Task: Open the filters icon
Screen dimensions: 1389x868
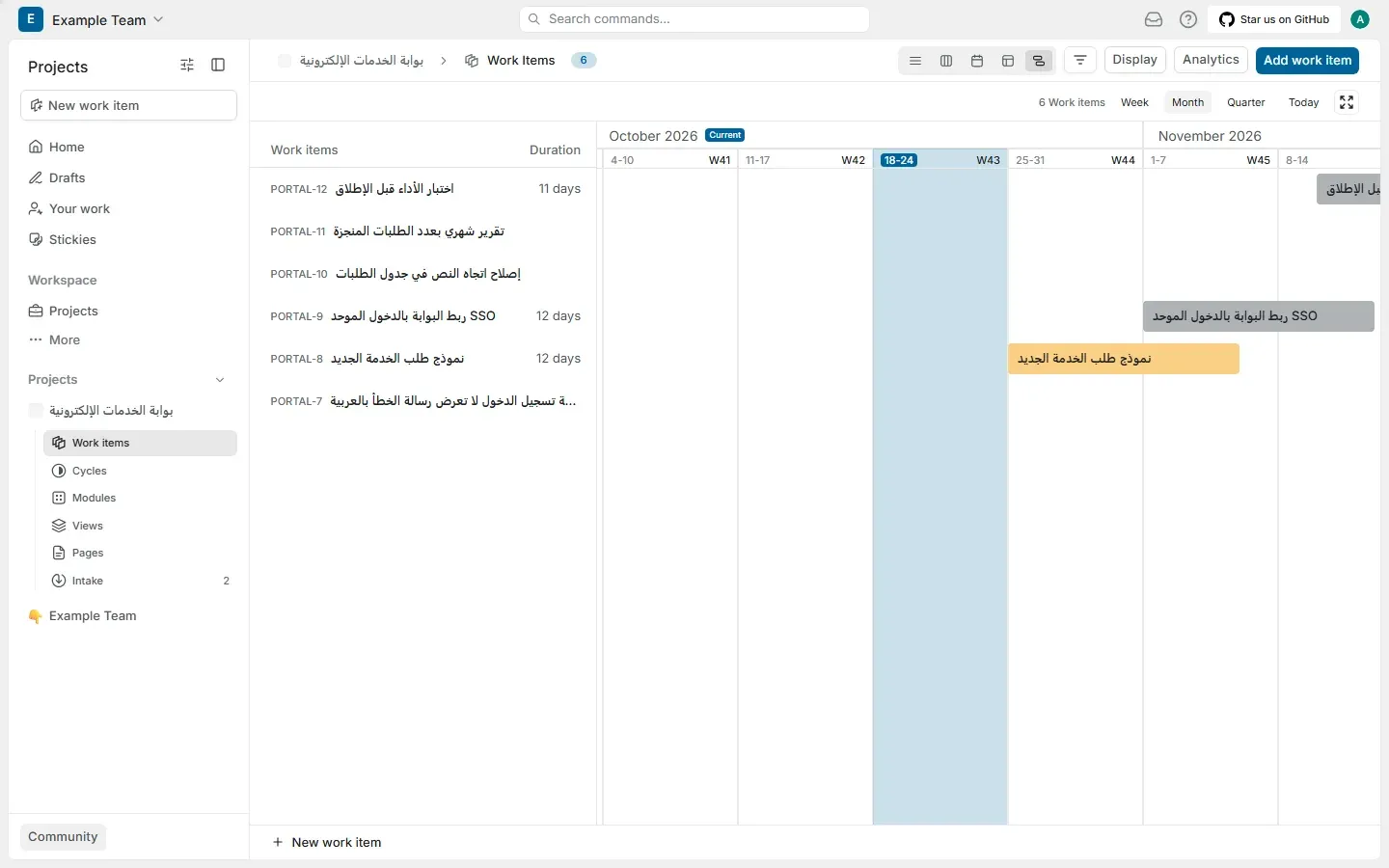Action: click(x=1080, y=60)
